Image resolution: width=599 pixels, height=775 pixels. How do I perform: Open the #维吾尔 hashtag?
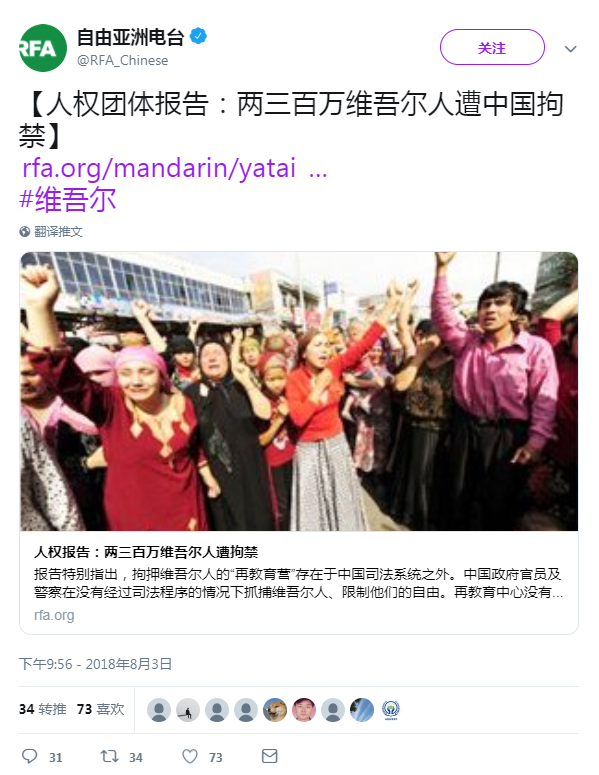point(68,199)
